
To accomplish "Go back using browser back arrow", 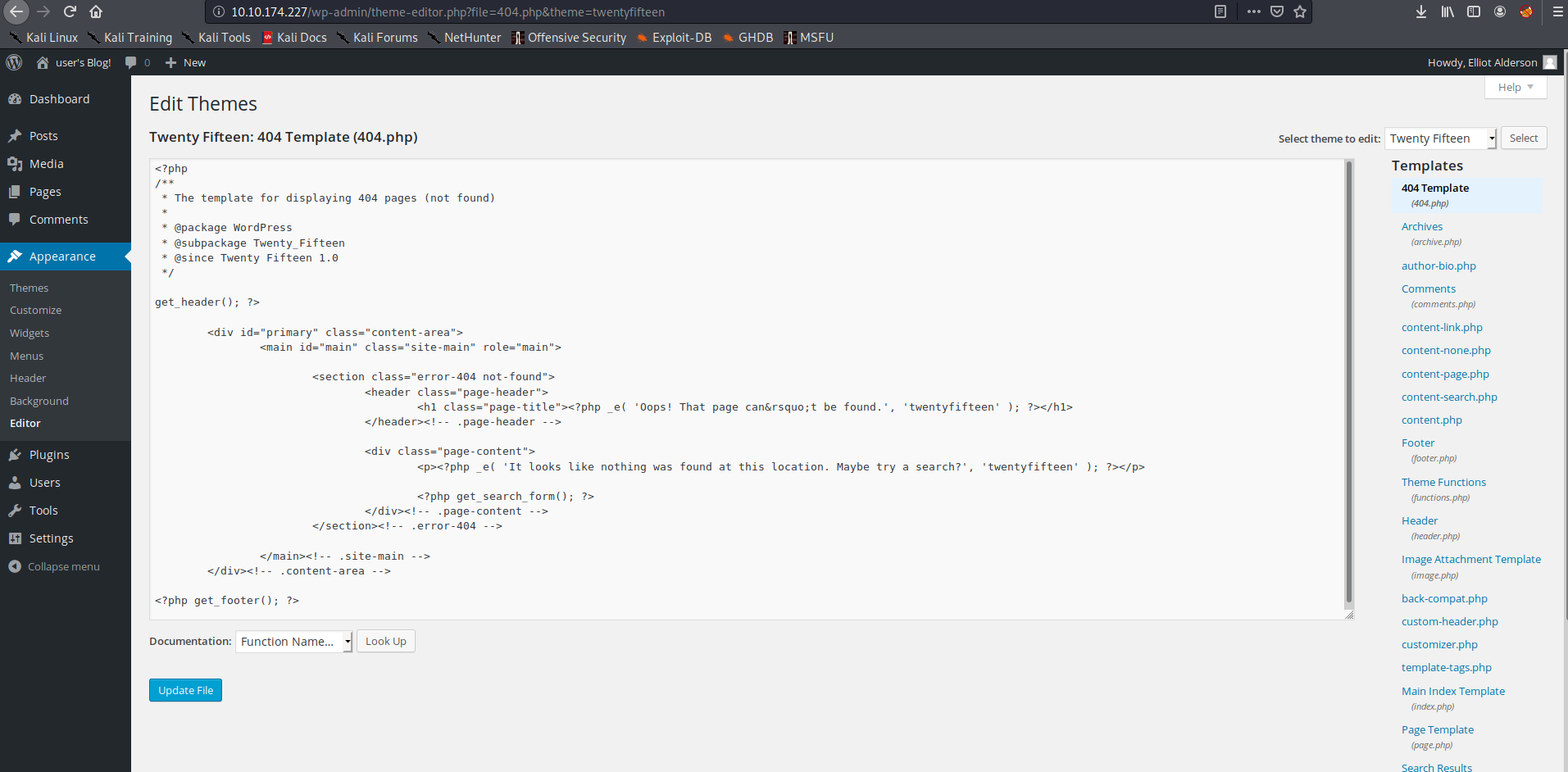I will coord(16,11).
